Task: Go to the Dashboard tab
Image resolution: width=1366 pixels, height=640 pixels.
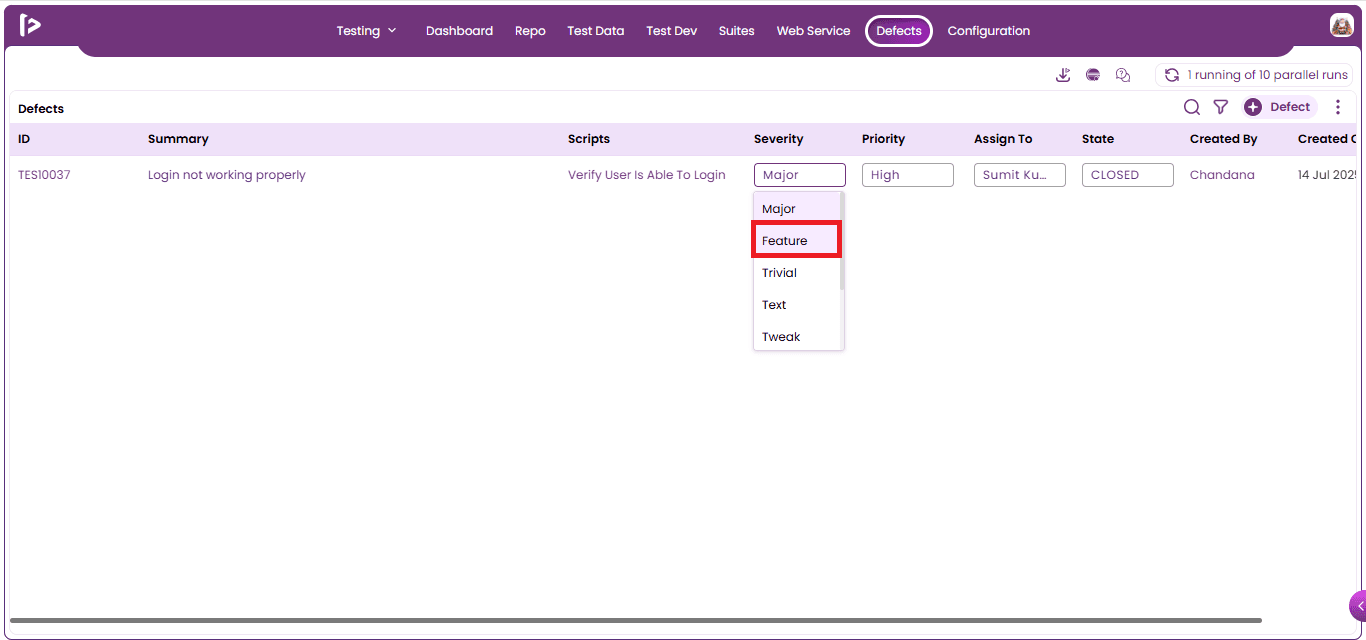Action: (x=459, y=31)
